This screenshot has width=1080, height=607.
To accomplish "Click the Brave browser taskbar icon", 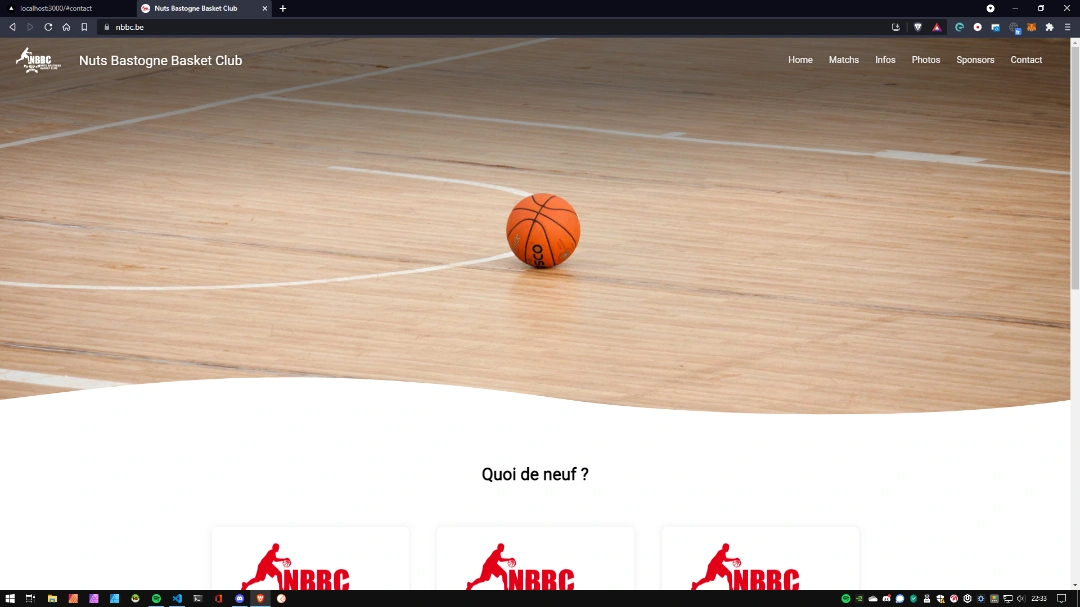I will click(260, 599).
